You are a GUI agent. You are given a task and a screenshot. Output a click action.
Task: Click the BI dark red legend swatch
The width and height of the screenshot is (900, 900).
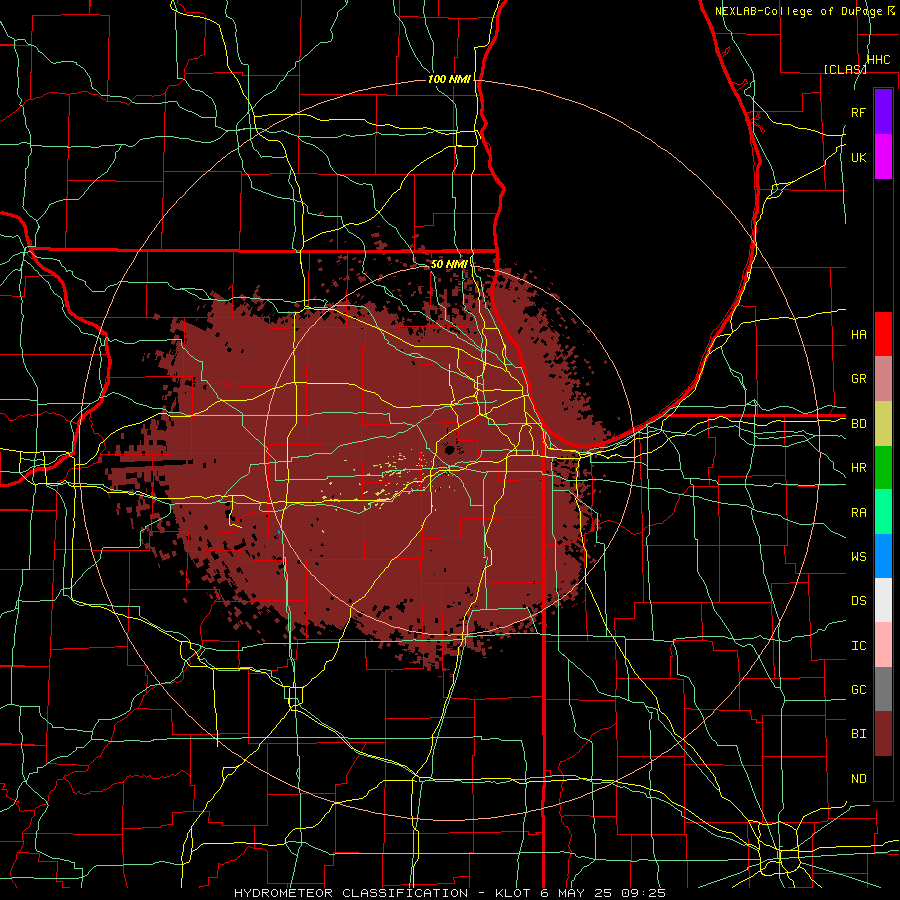tap(883, 734)
